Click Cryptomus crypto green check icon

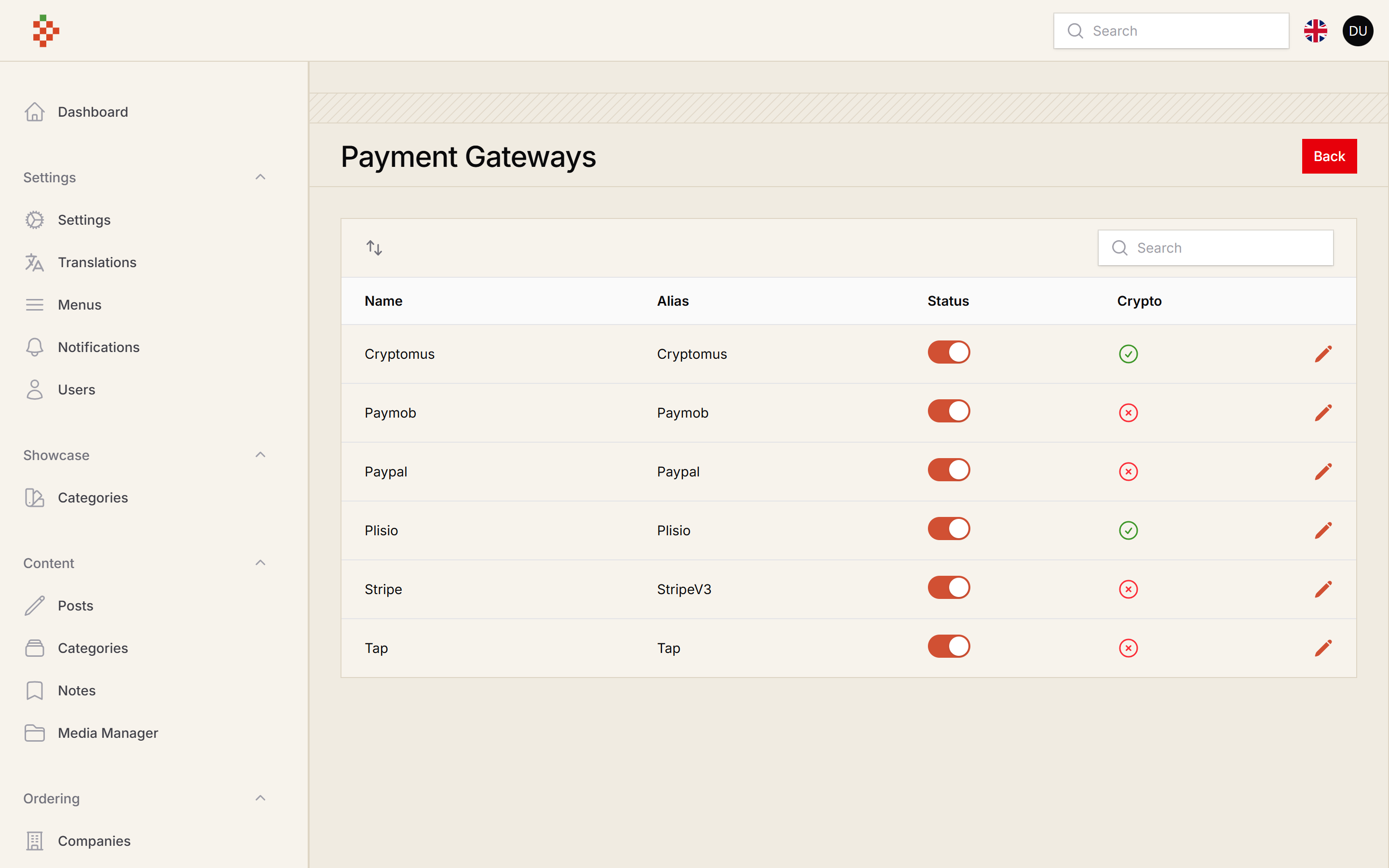point(1128,353)
